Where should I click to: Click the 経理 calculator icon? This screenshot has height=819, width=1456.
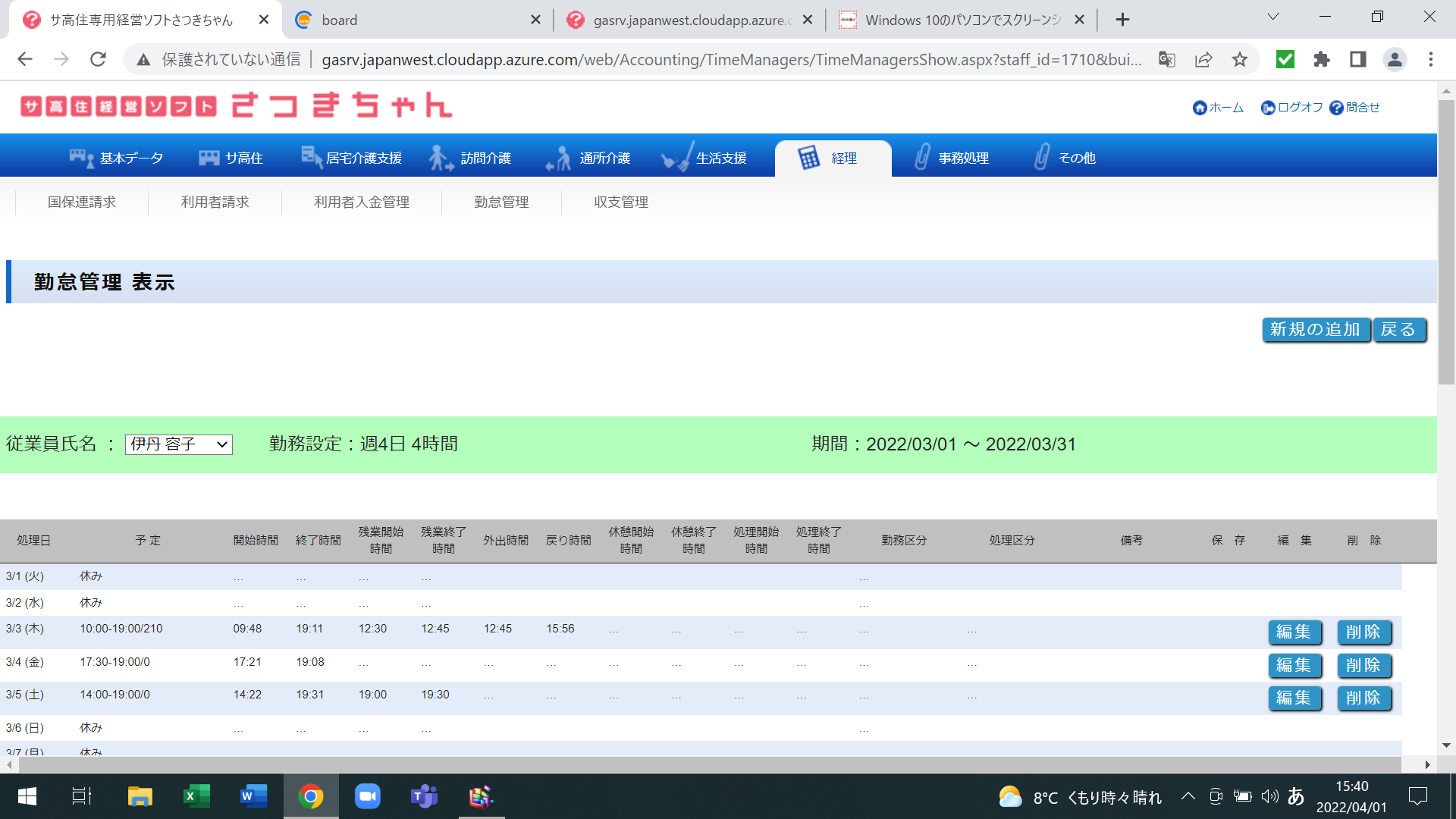808,158
